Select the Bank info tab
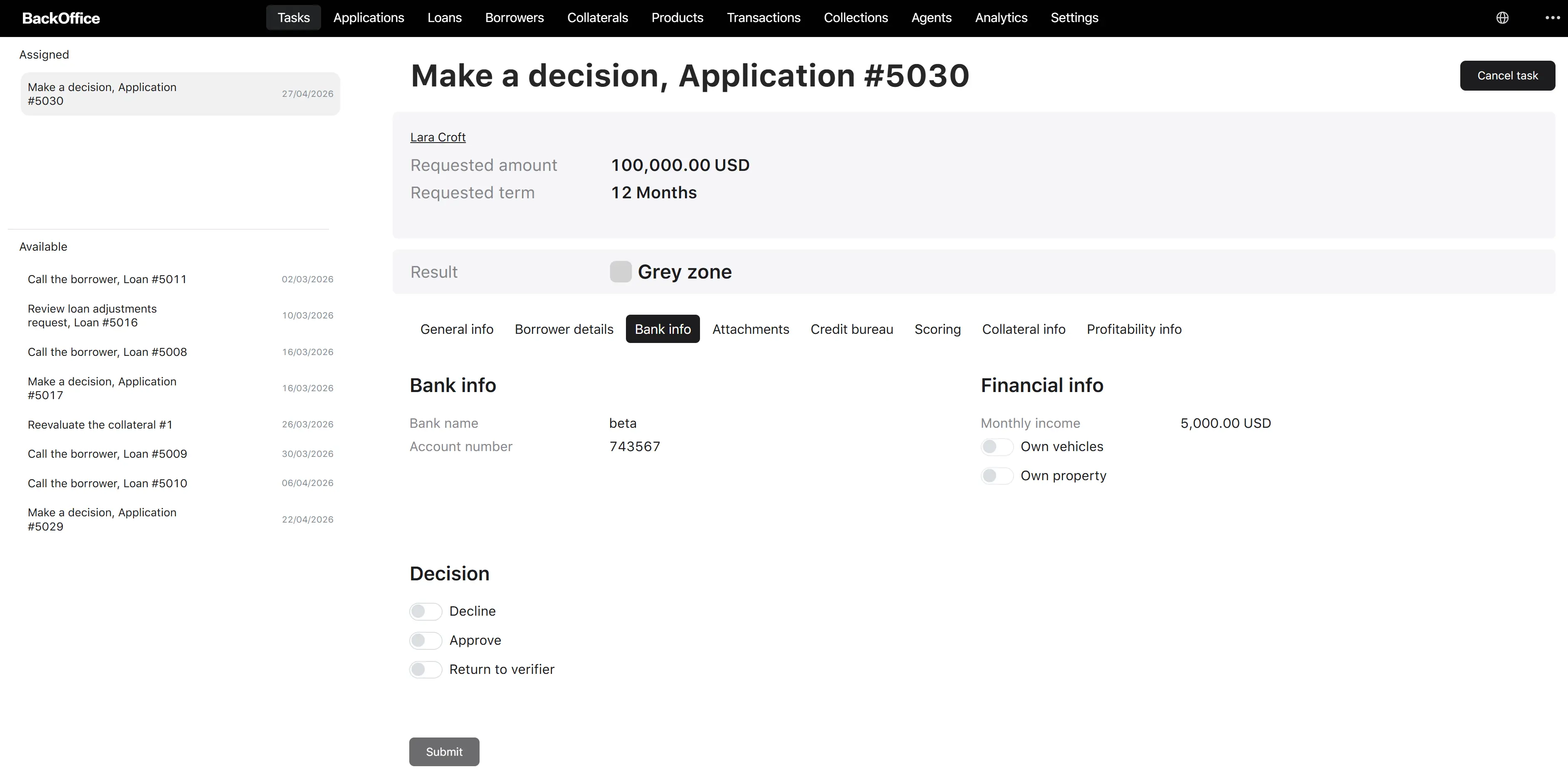1568x772 pixels. pos(663,329)
